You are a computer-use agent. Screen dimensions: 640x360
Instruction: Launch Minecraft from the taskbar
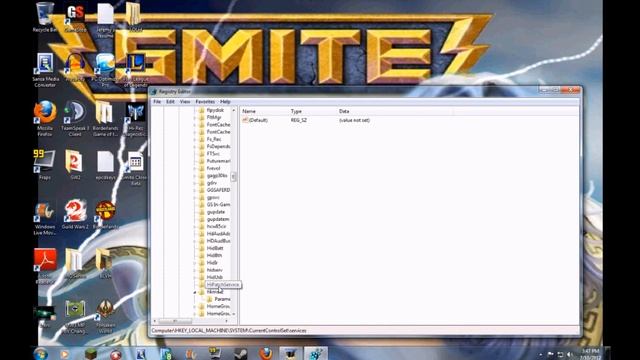(91, 353)
